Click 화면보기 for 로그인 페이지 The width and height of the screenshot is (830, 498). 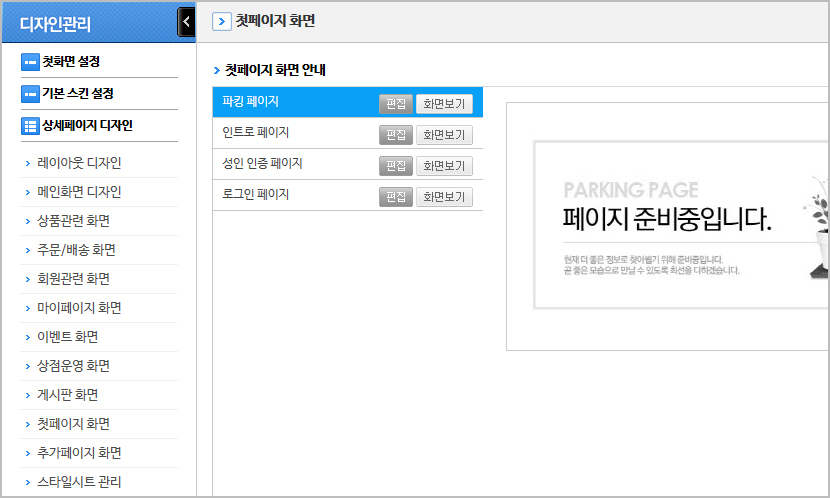click(444, 197)
